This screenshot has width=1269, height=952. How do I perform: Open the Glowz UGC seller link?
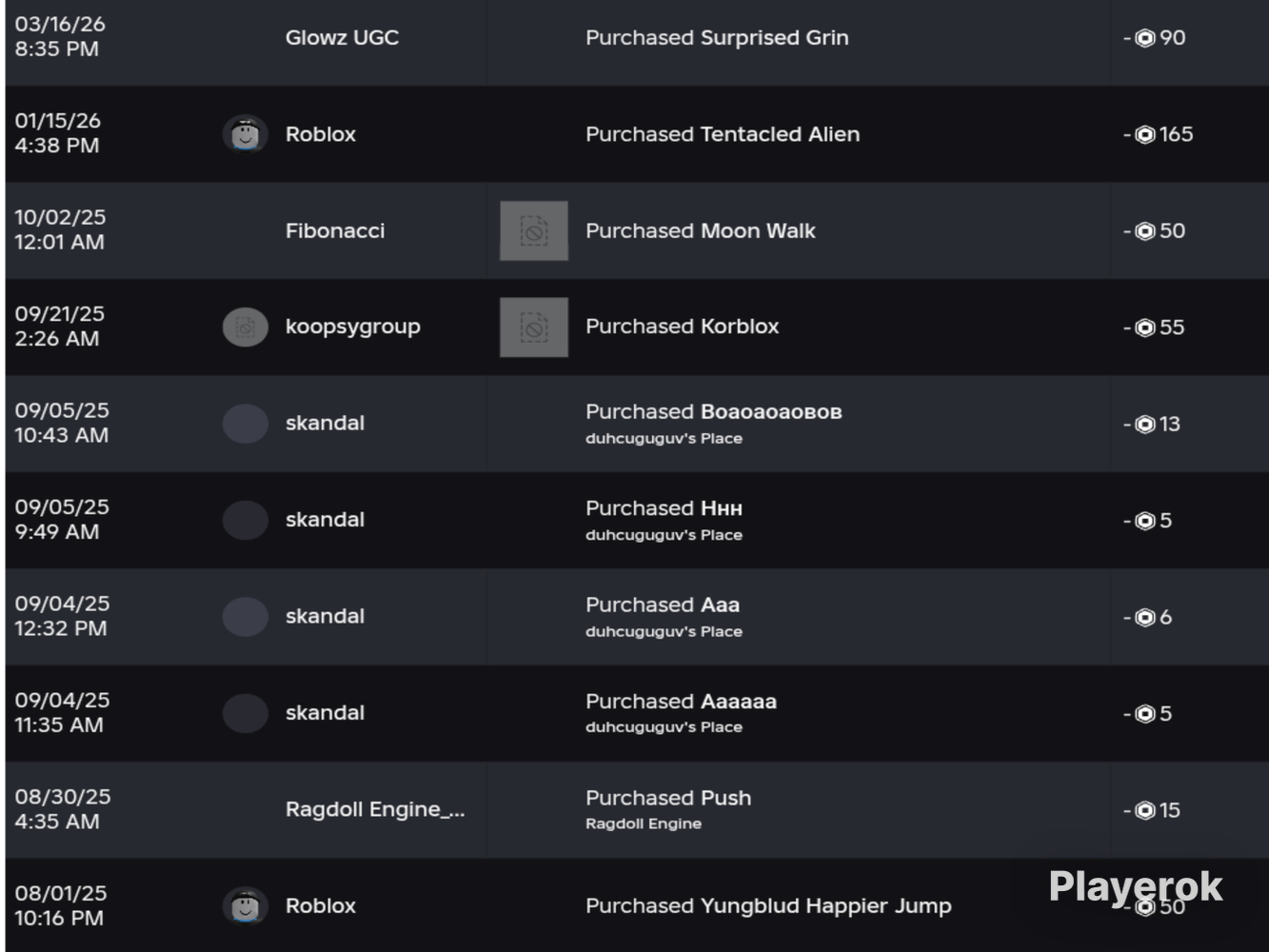pos(342,38)
